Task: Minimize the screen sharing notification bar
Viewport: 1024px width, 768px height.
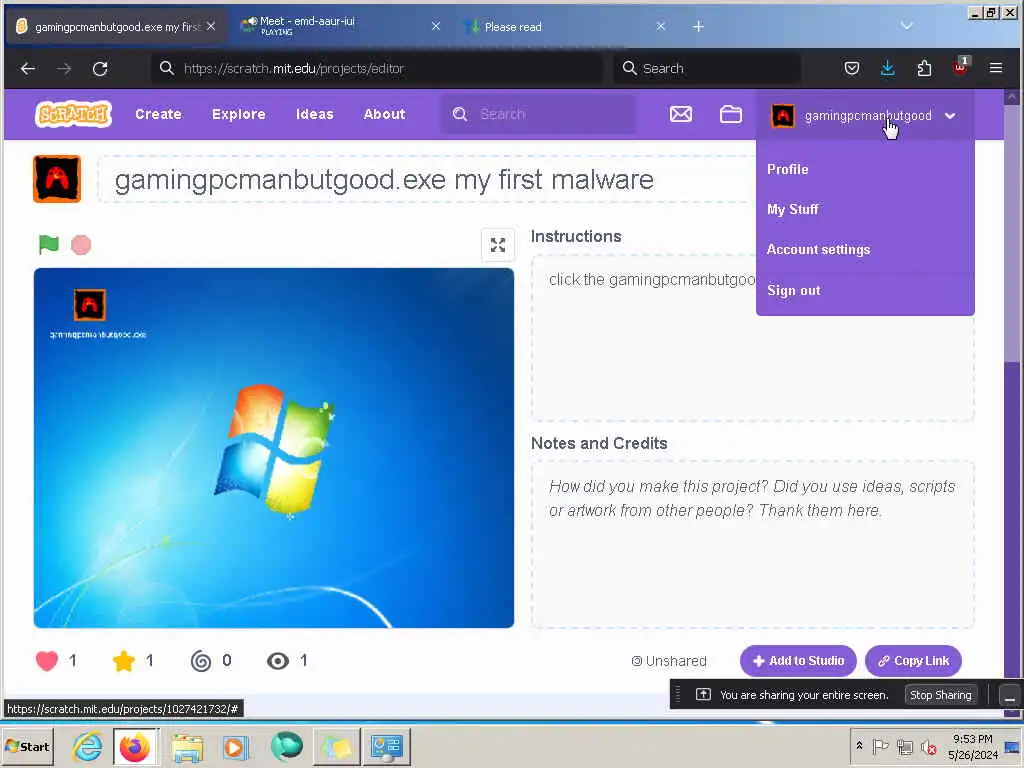Action: pos(1010,696)
